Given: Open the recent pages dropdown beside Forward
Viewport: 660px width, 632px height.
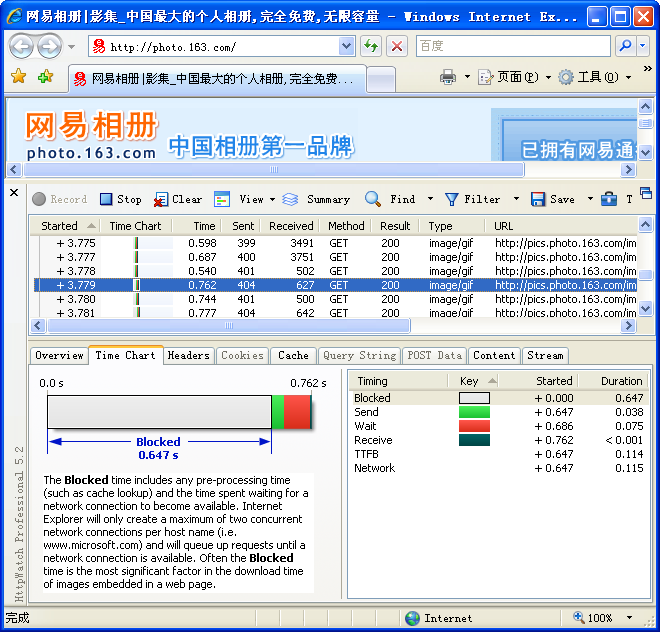Looking at the screenshot, I should [x=72, y=47].
